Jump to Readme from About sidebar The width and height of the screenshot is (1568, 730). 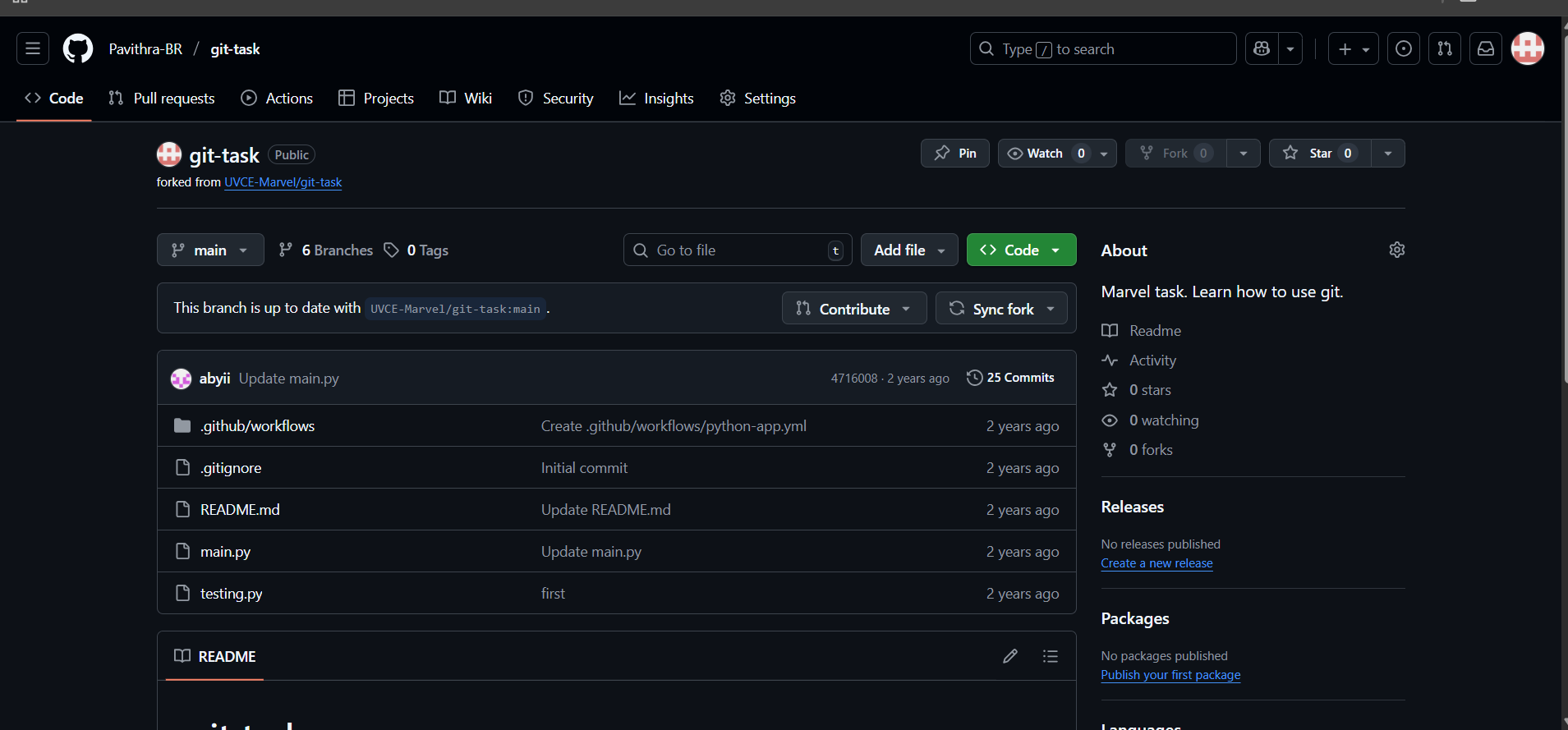coord(1141,331)
